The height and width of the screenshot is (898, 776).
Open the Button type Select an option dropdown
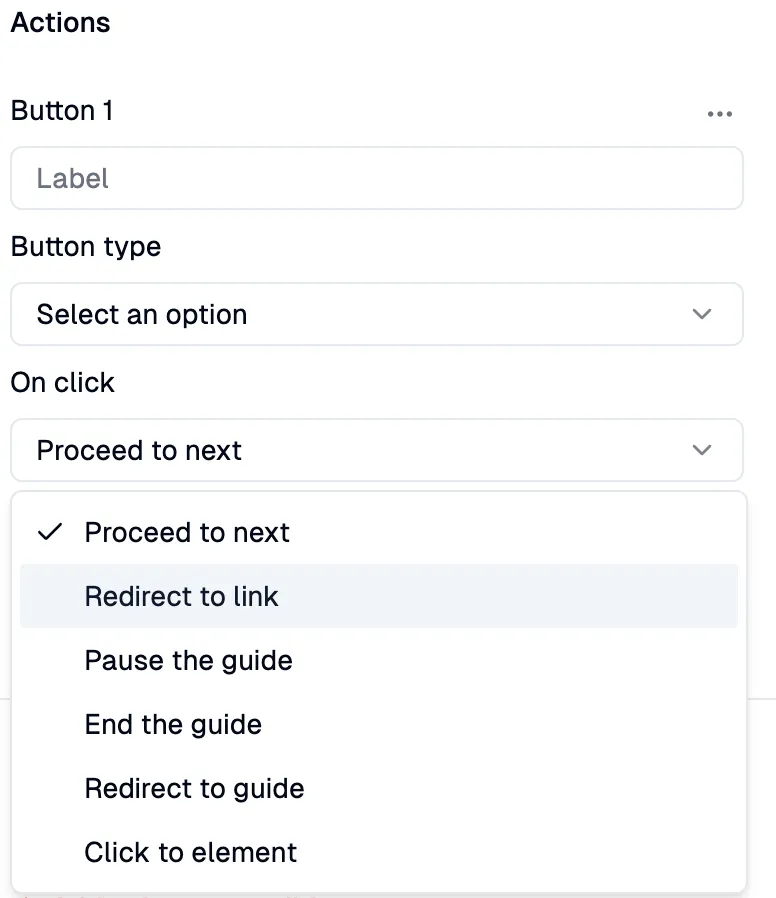click(x=376, y=314)
